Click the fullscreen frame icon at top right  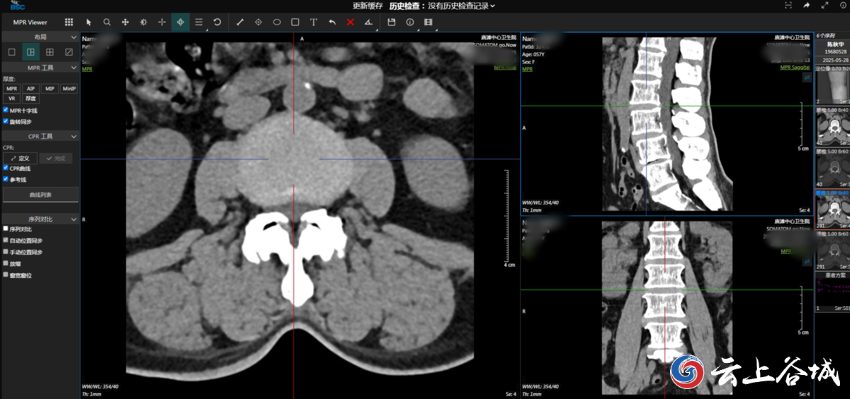point(788,5)
